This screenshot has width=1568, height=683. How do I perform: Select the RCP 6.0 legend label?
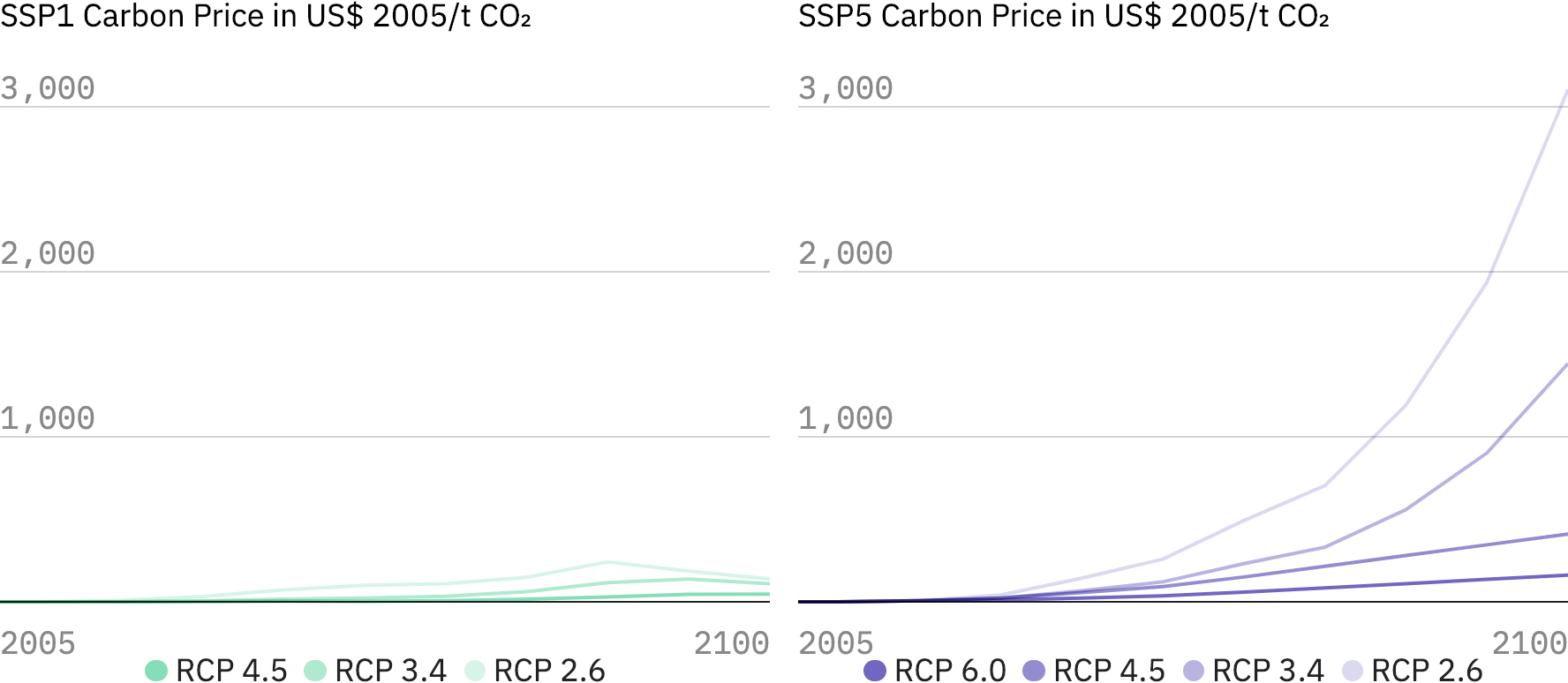click(950, 671)
